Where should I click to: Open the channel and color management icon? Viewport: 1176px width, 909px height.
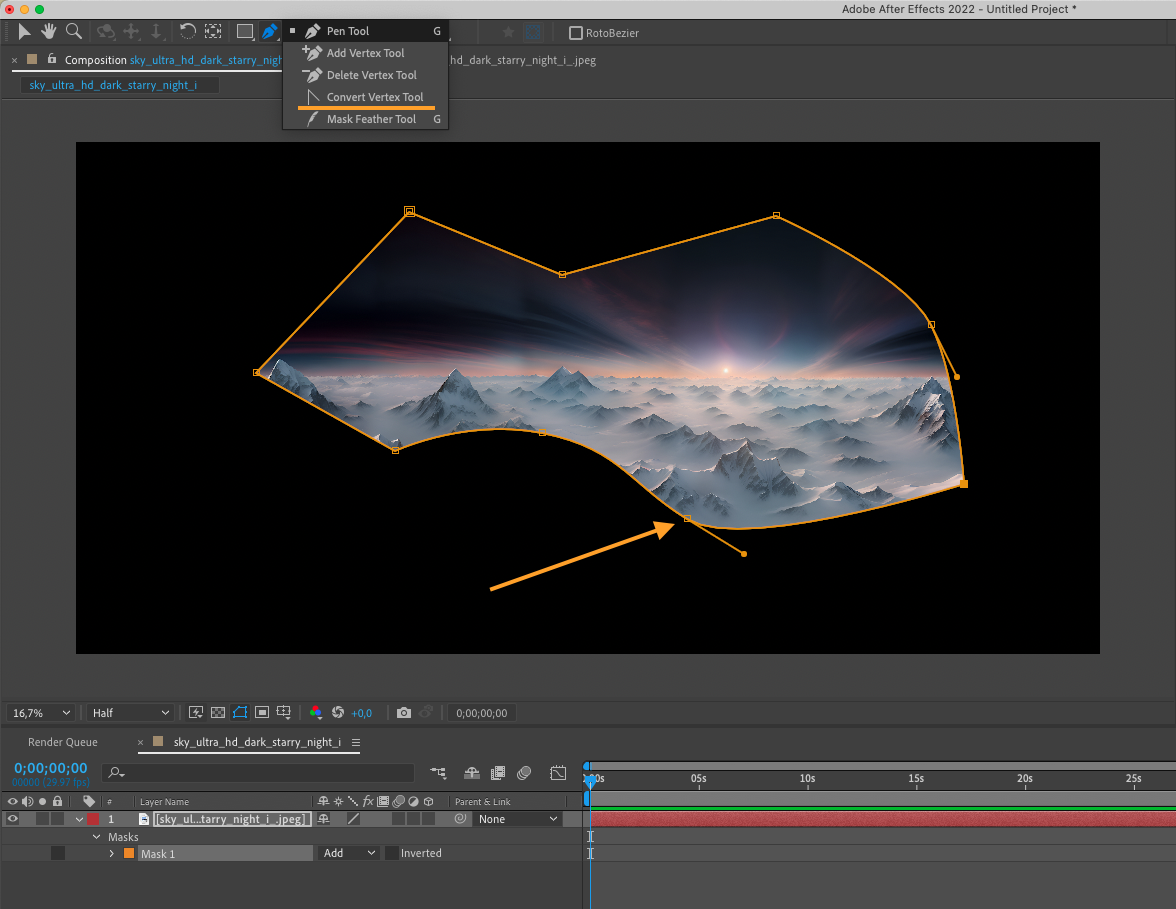coord(316,712)
